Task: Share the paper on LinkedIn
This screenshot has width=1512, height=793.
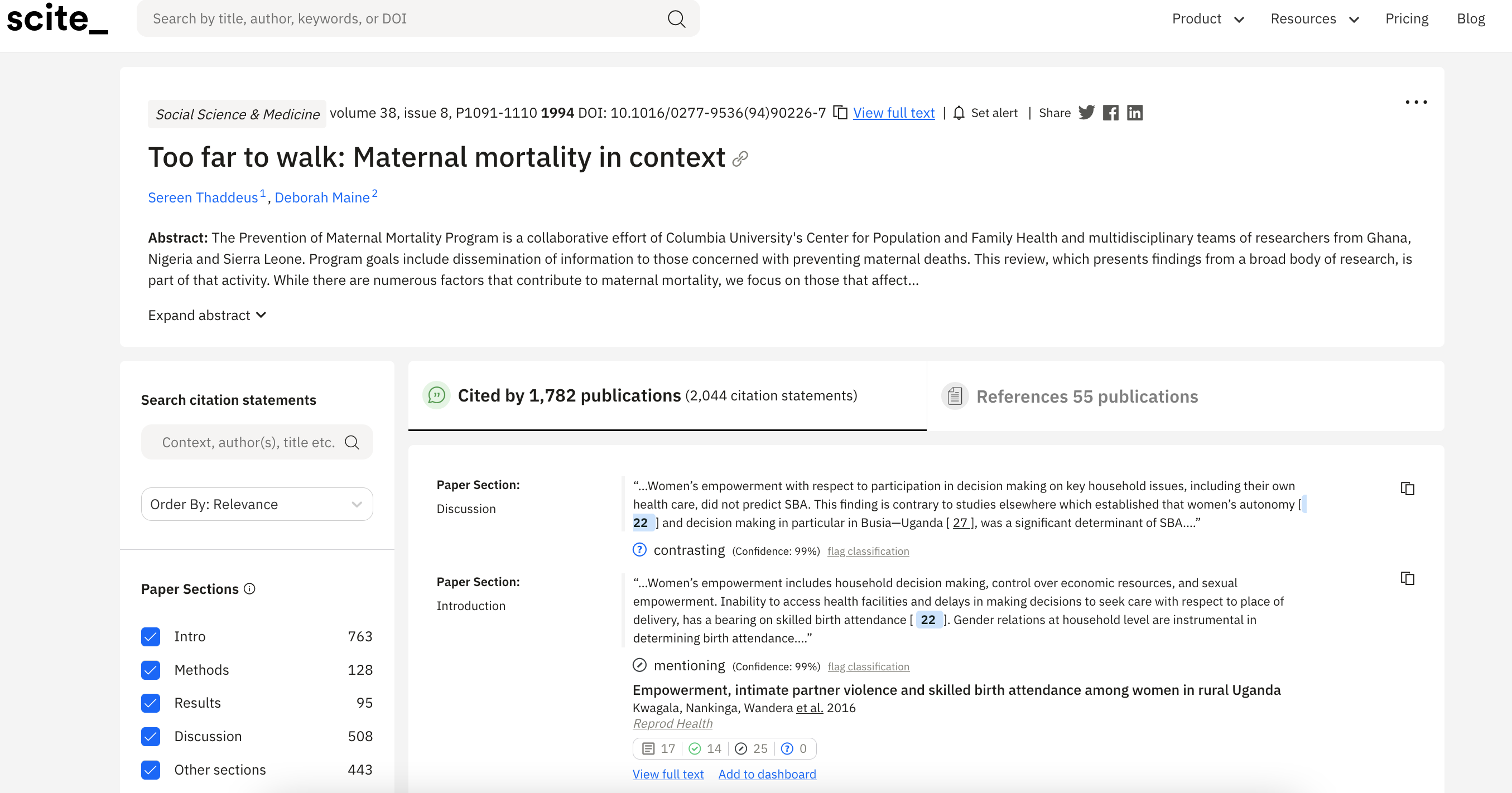Action: (1135, 113)
